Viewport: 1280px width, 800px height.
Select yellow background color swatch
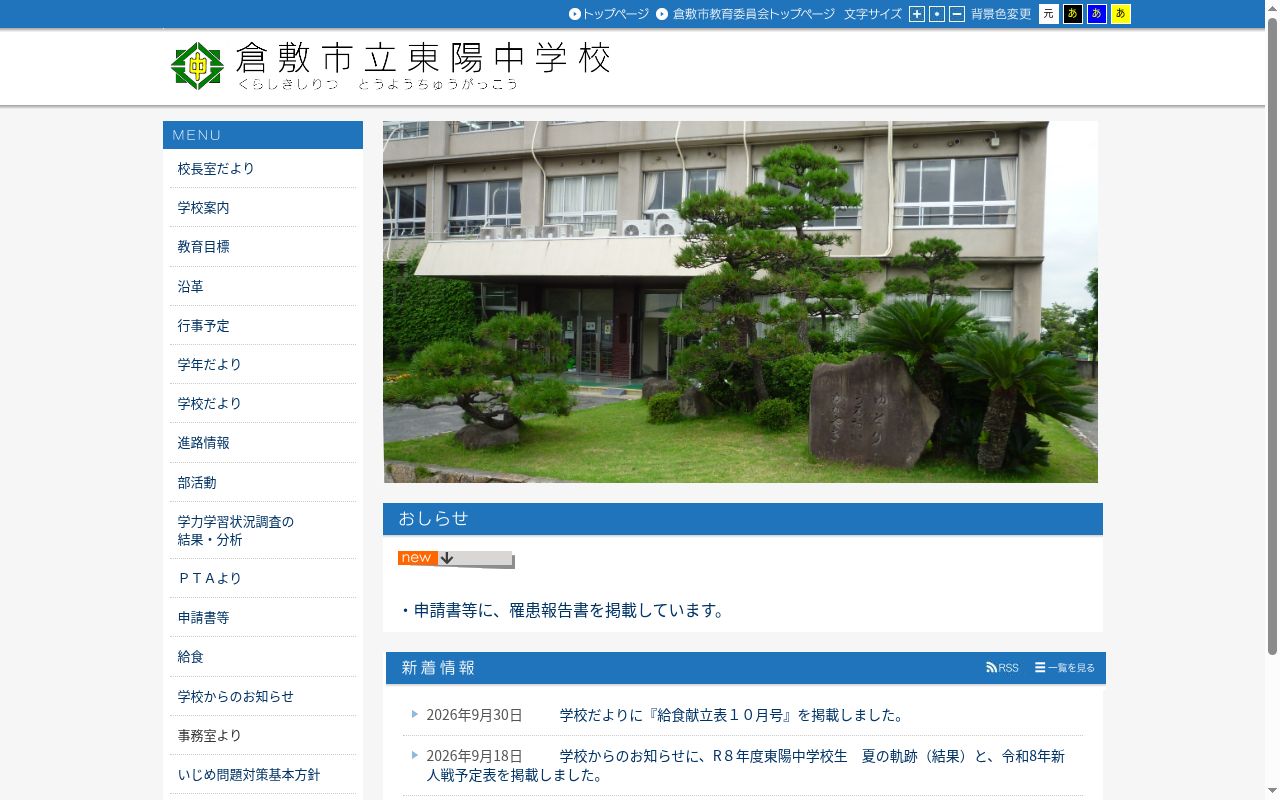(x=1121, y=14)
